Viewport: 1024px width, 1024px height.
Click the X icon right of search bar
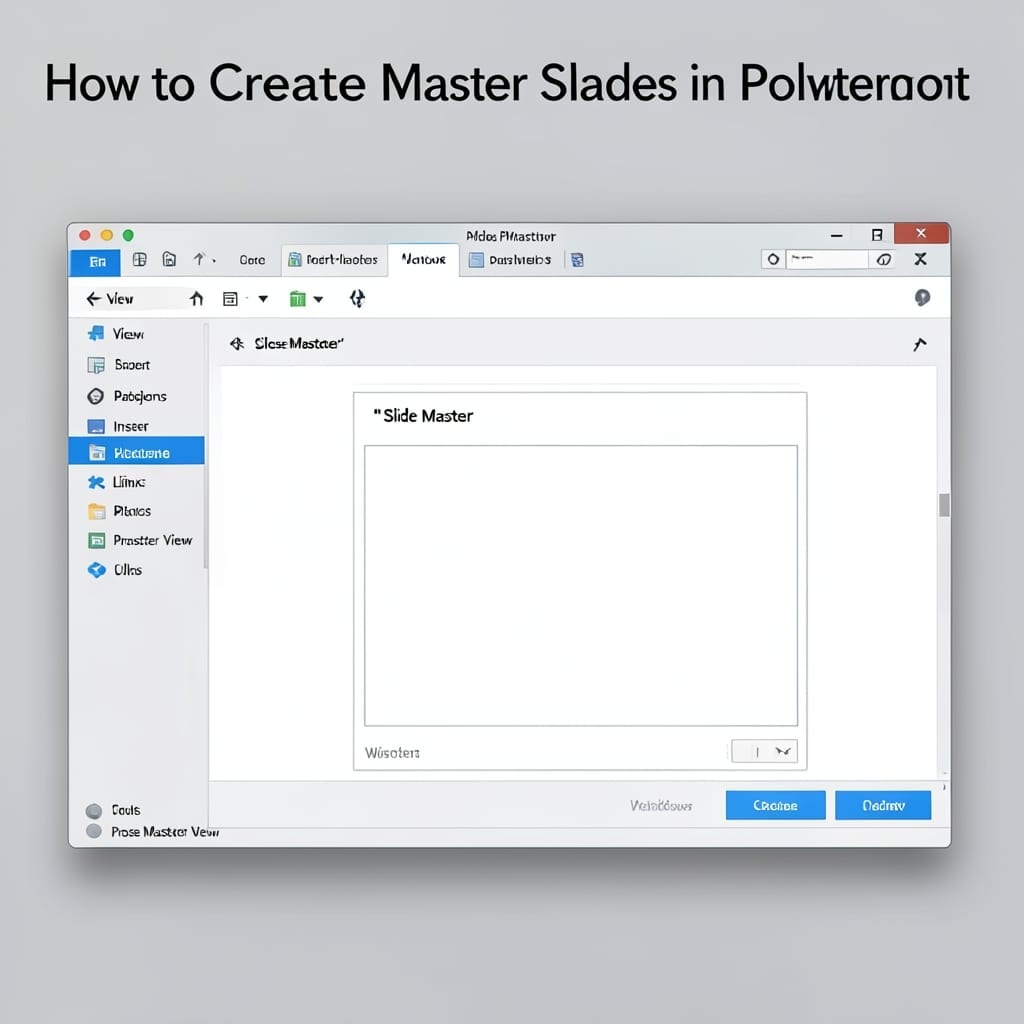click(x=920, y=259)
